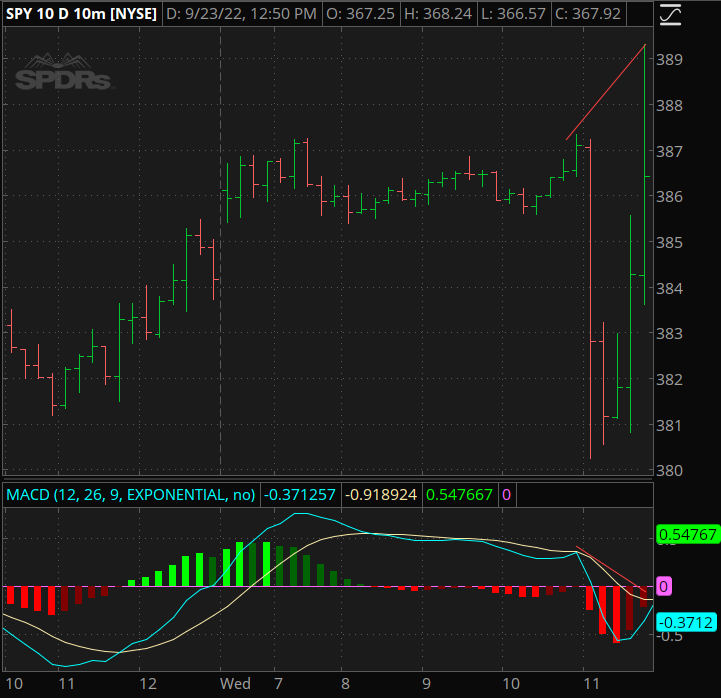Viewport: 721px width, 698px height.
Task: Click the MACD (12, 26, 9, EXPONENTIAL, no) study label
Action: (131, 495)
